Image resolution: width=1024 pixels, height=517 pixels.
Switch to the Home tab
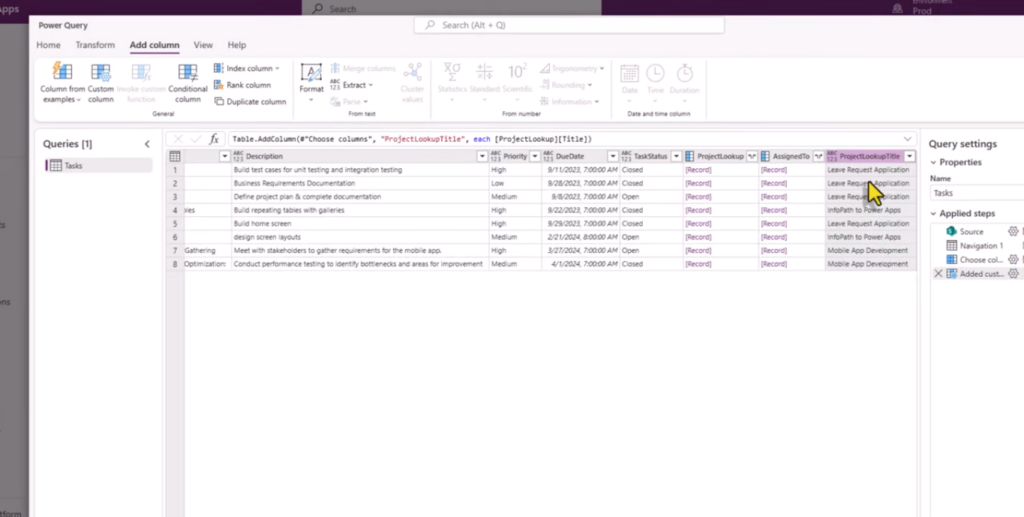(48, 45)
